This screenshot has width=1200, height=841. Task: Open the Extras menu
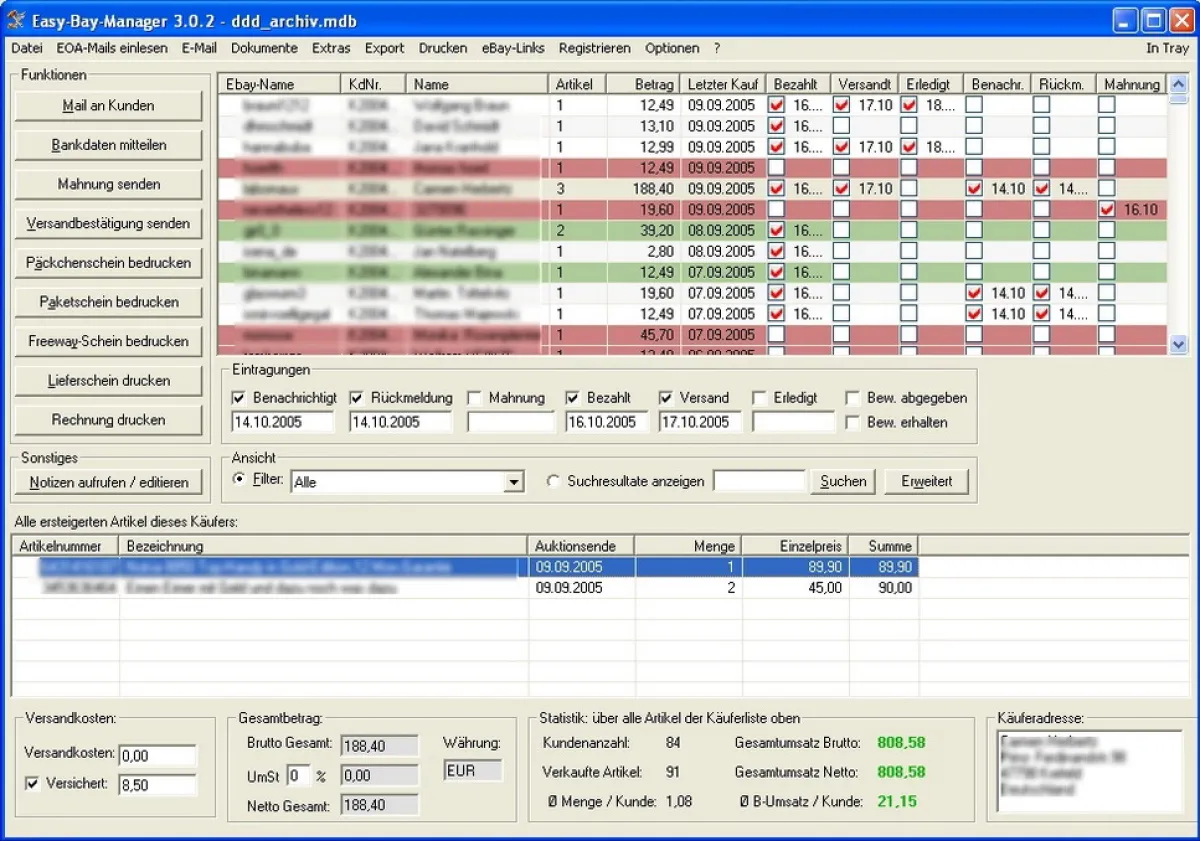point(330,48)
